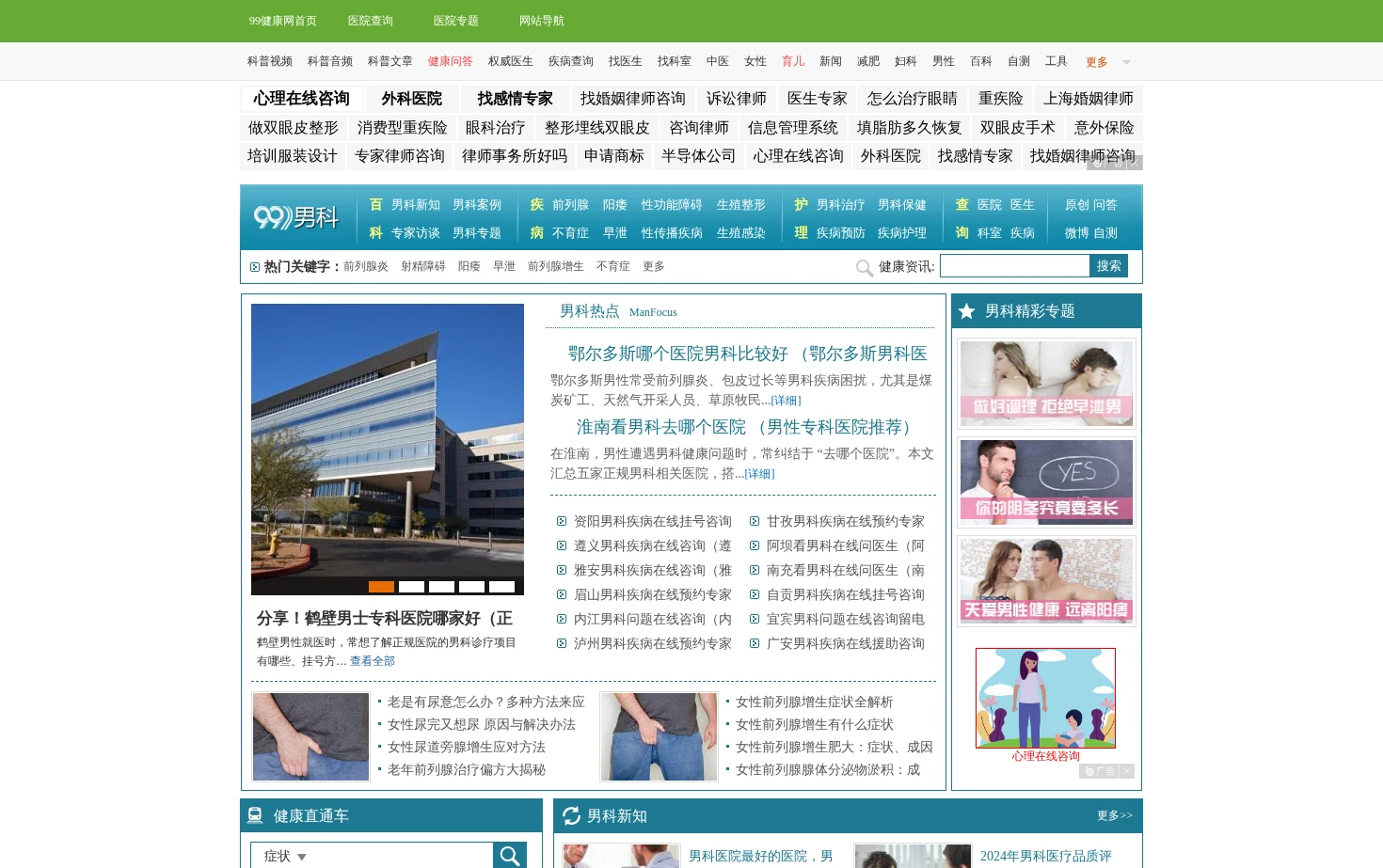Open 广安男科疾病在线援助咨询 list item
Image resolution: width=1383 pixels, height=868 pixels.
click(846, 643)
